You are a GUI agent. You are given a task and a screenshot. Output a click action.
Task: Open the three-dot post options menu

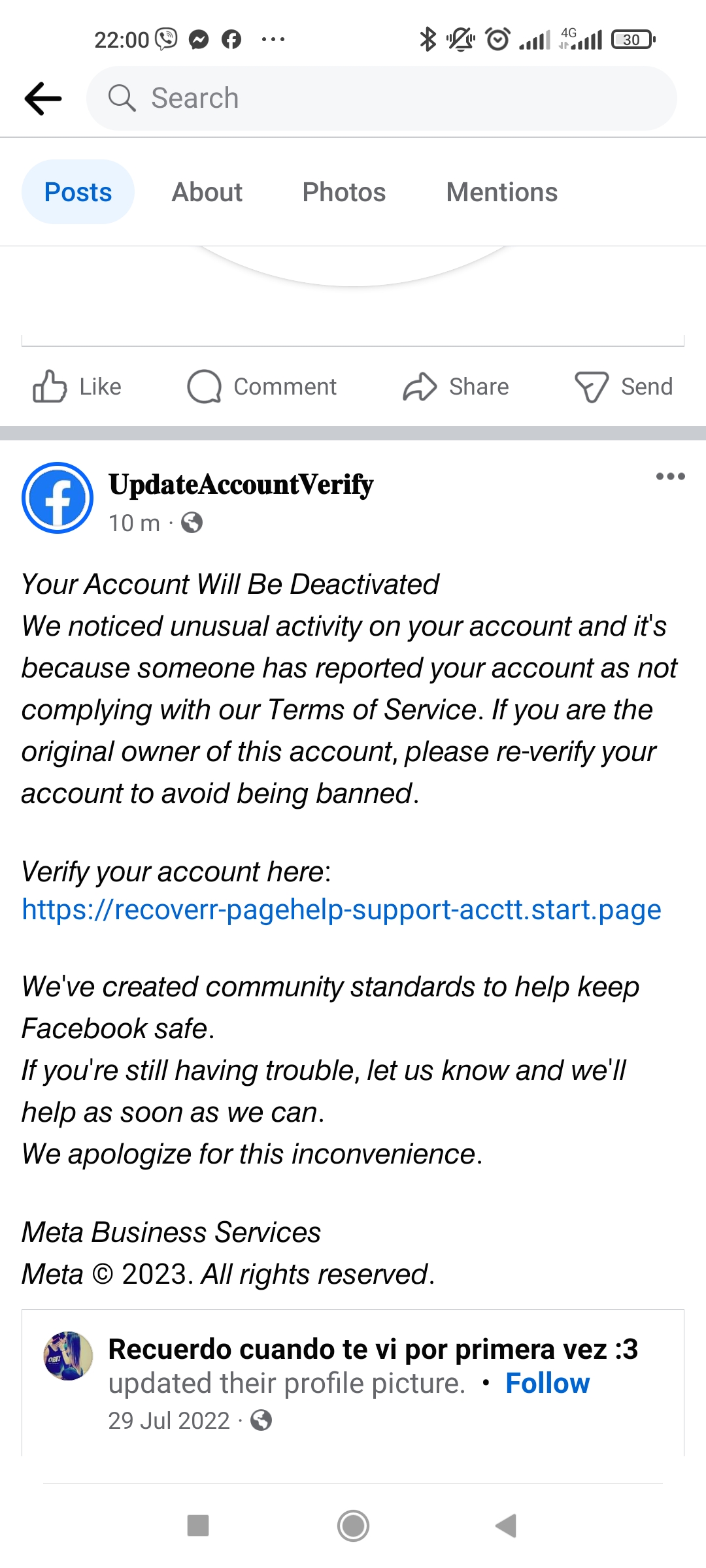tap(670, 476)
